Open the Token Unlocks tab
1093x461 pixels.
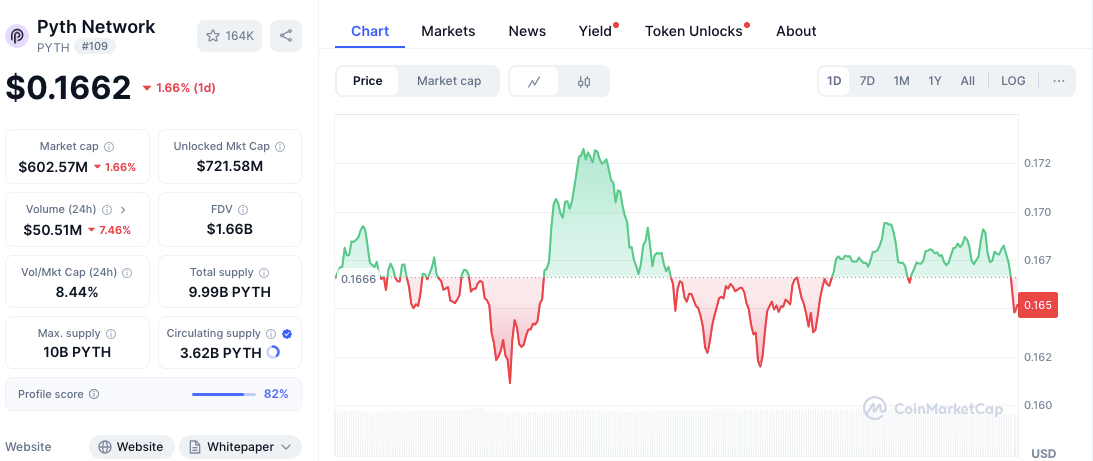tap(694, 31)
